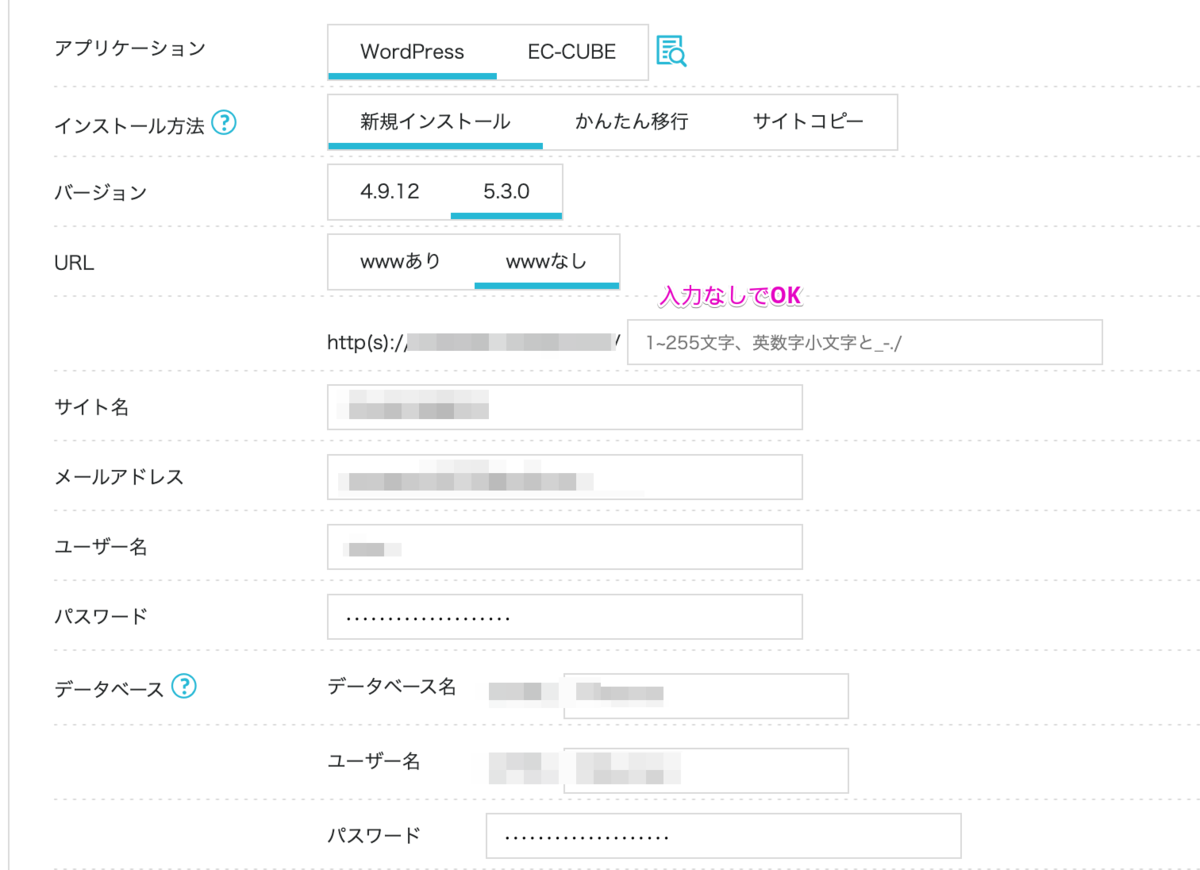Viewport: 1200px width, 870px height.
Task: Click the メールアドレス label text
Action: click(x=119, y=477)
